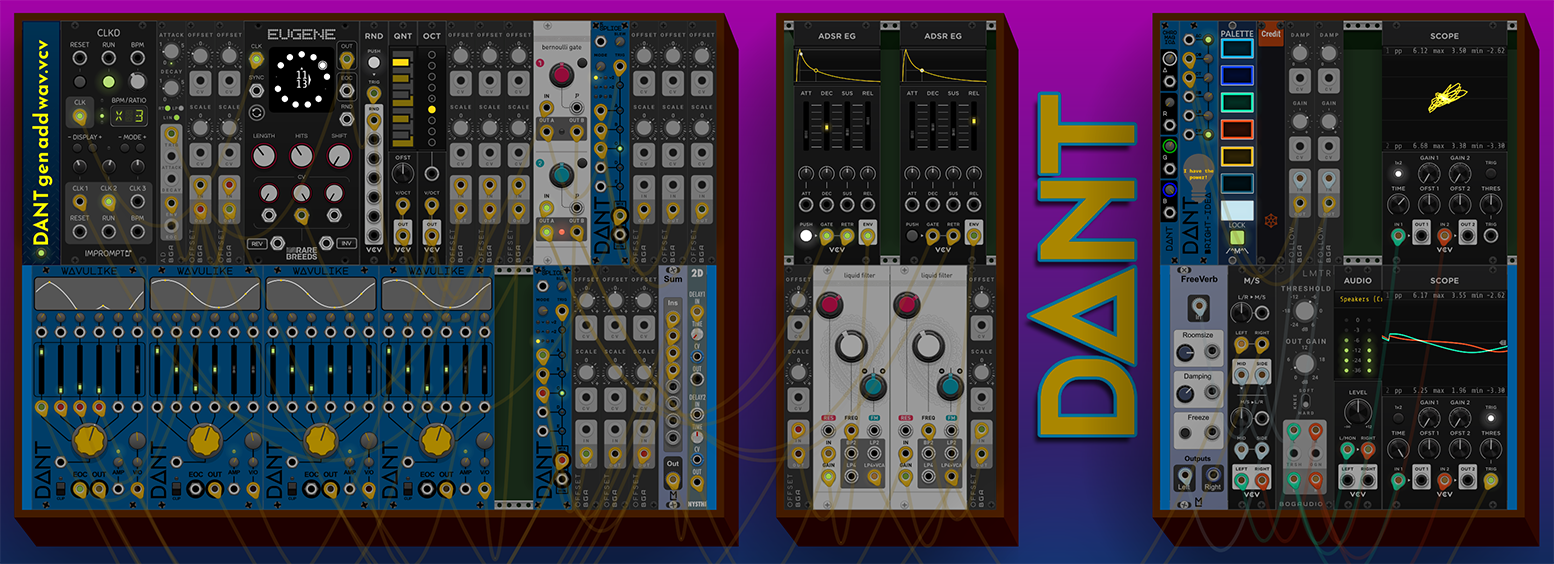
Task: Click the Eugene HITS knob
Action: (302, 156)
